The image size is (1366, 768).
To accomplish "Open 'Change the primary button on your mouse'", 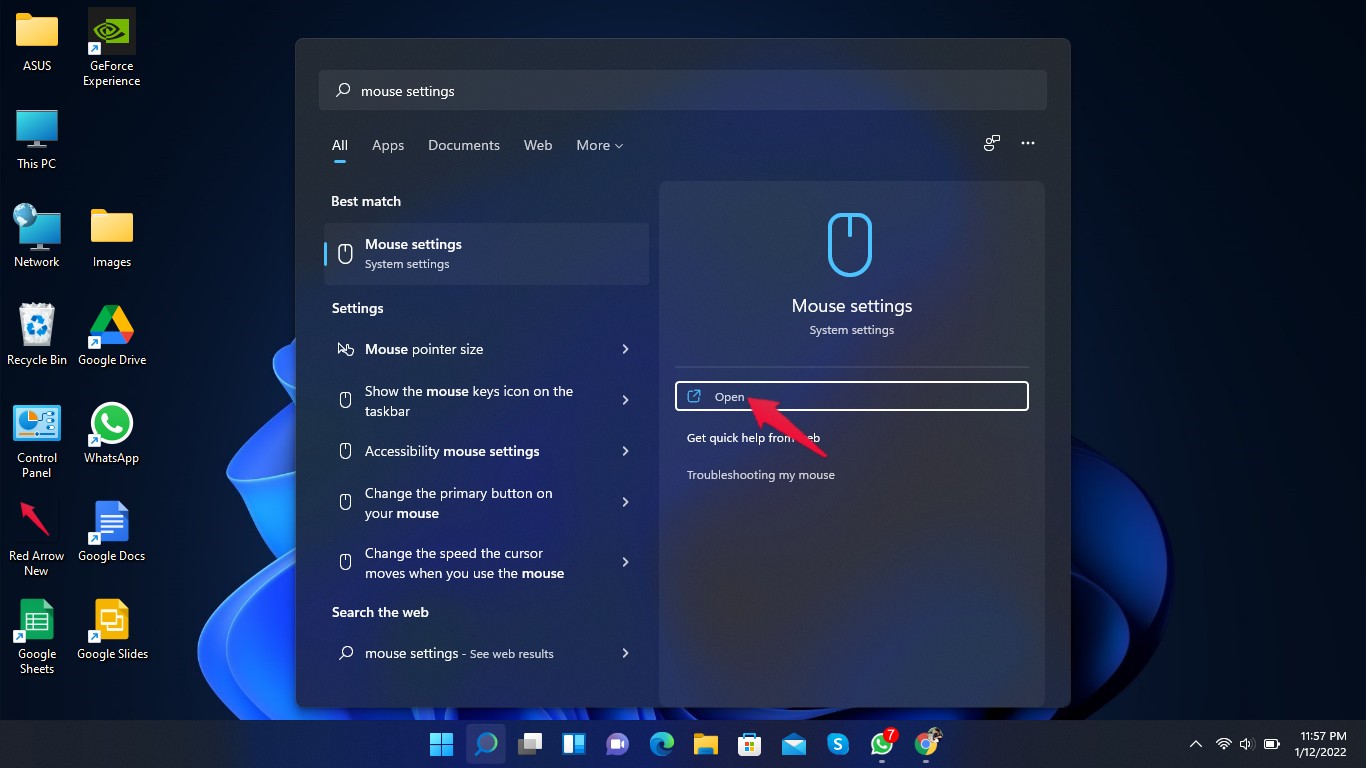I will tap(487, 503).
